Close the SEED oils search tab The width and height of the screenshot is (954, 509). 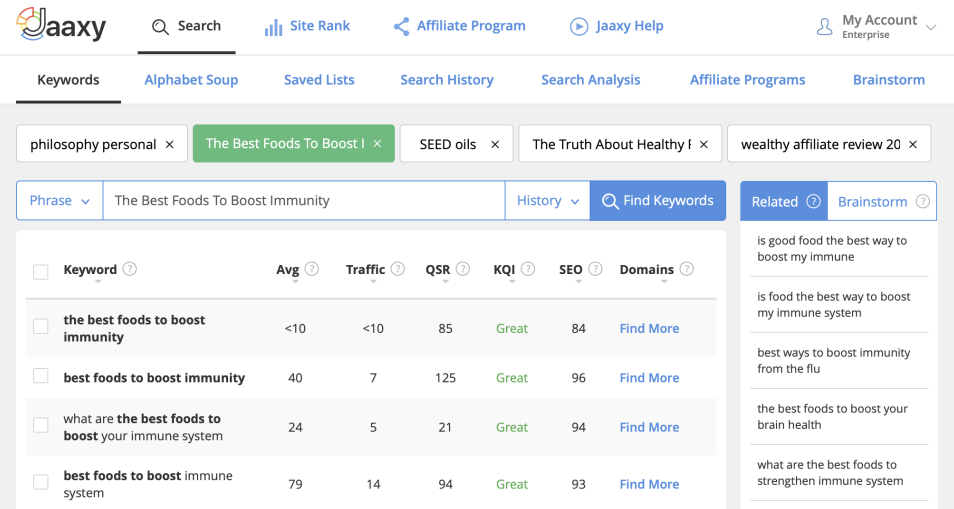tap(495, 145)
